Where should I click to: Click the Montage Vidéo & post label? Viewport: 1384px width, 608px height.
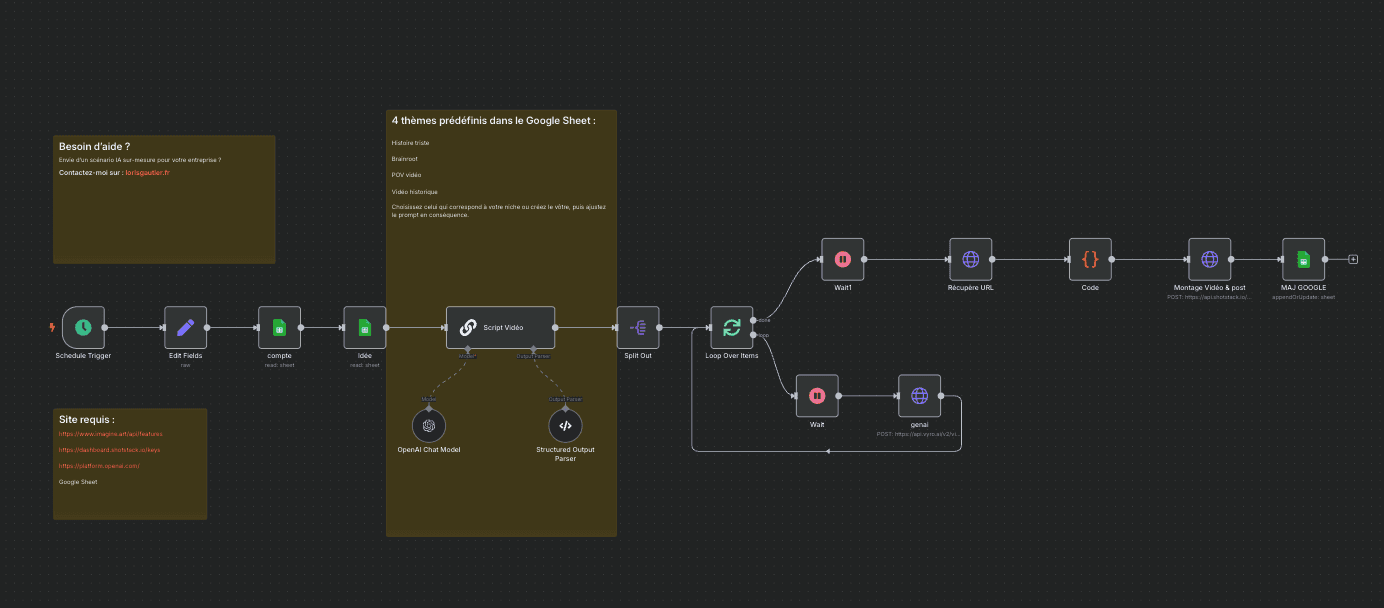click(x=1209, y=288)
